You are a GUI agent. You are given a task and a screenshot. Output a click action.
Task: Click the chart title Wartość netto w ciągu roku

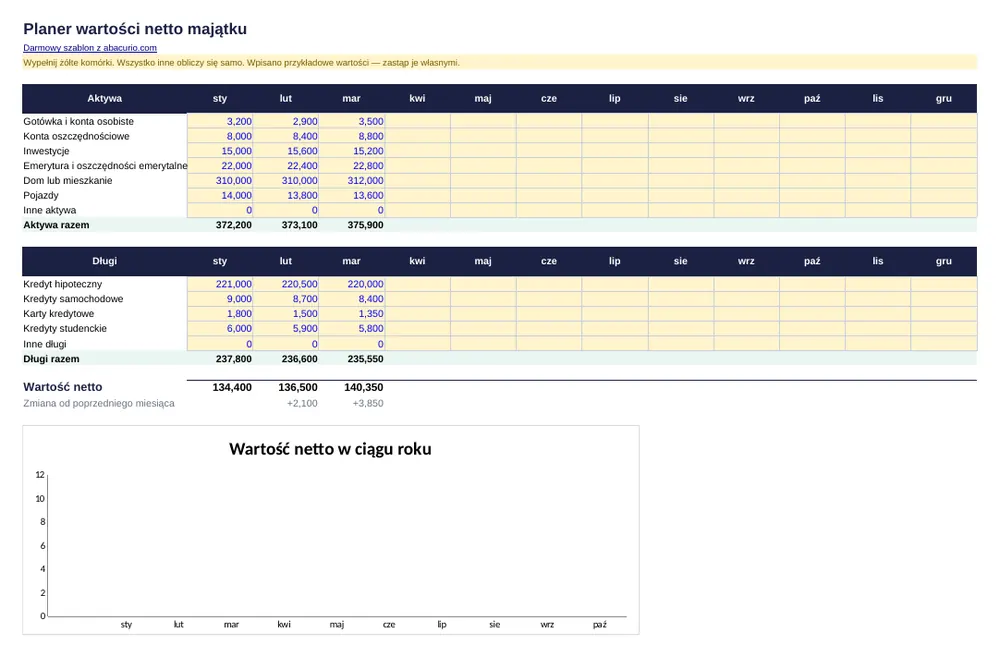[x=330, y=449]
